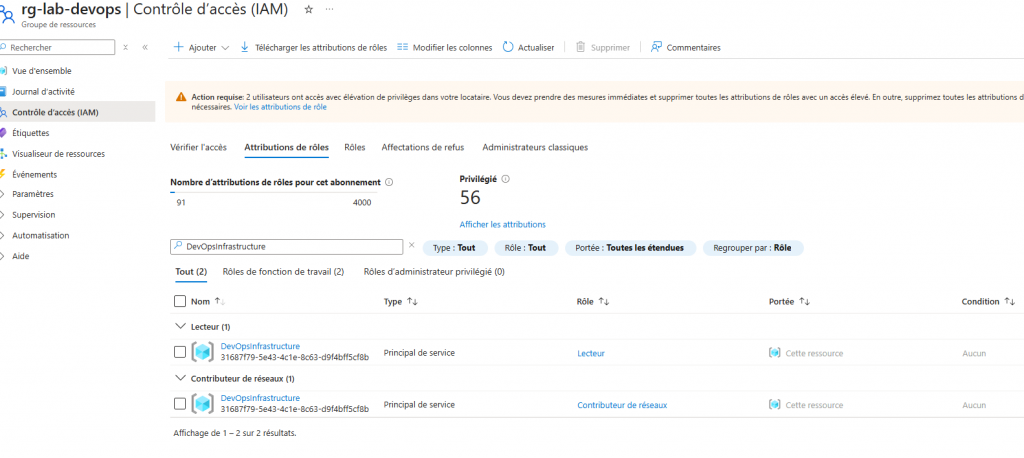
Task: Click the Actualiser refresh icon
Action: (x=508, y=47)
